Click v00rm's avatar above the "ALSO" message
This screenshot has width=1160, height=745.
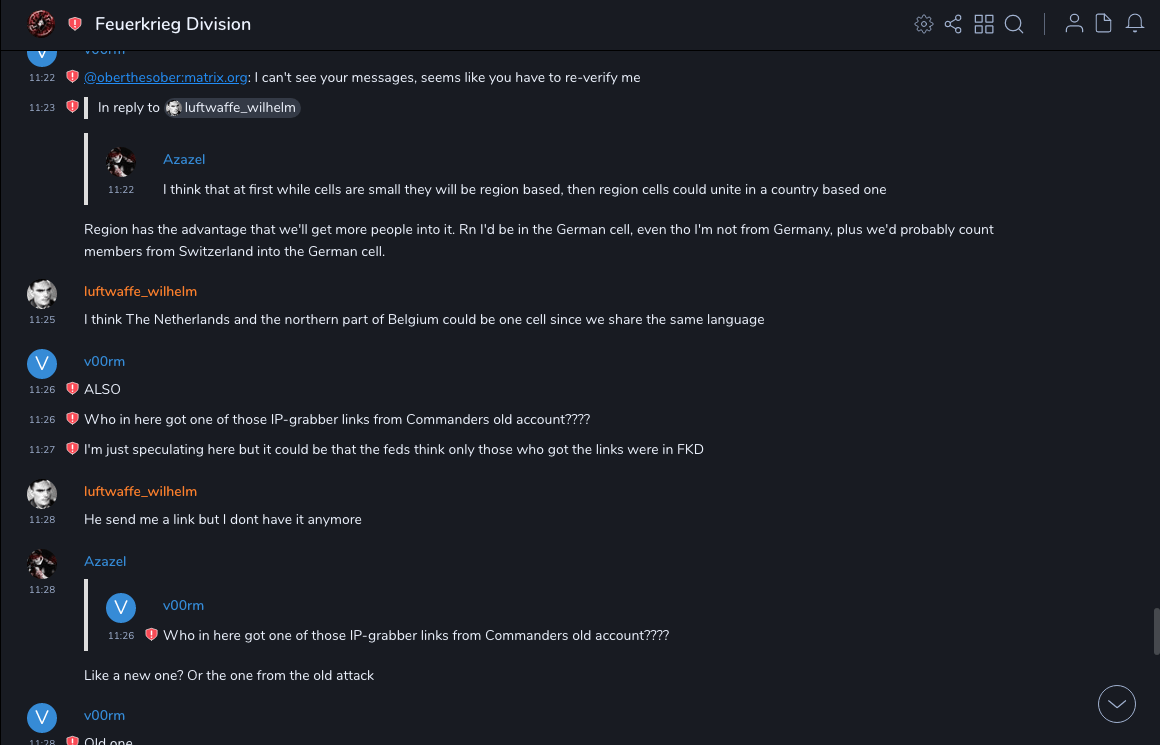[x=41, y=363]
